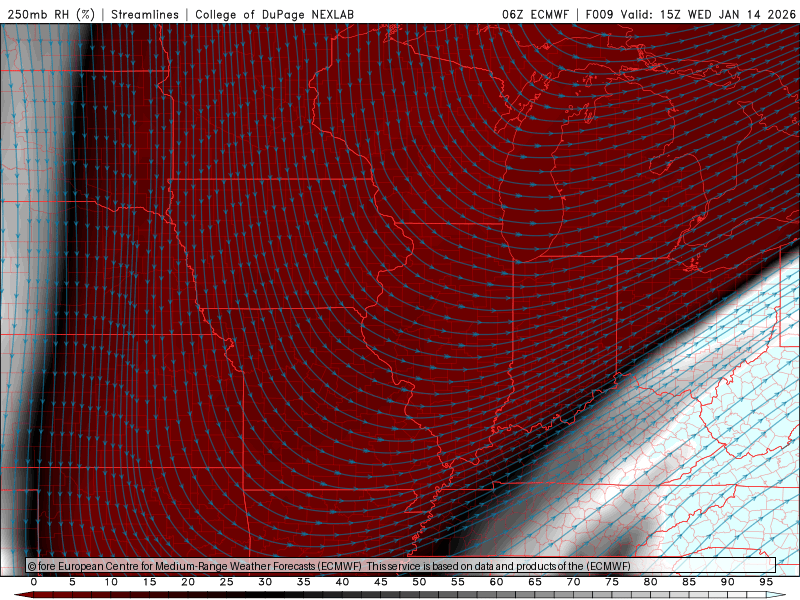Click the "65" color scale label
This screenshot has height=600, width=800.
click(x=535, y=582)
